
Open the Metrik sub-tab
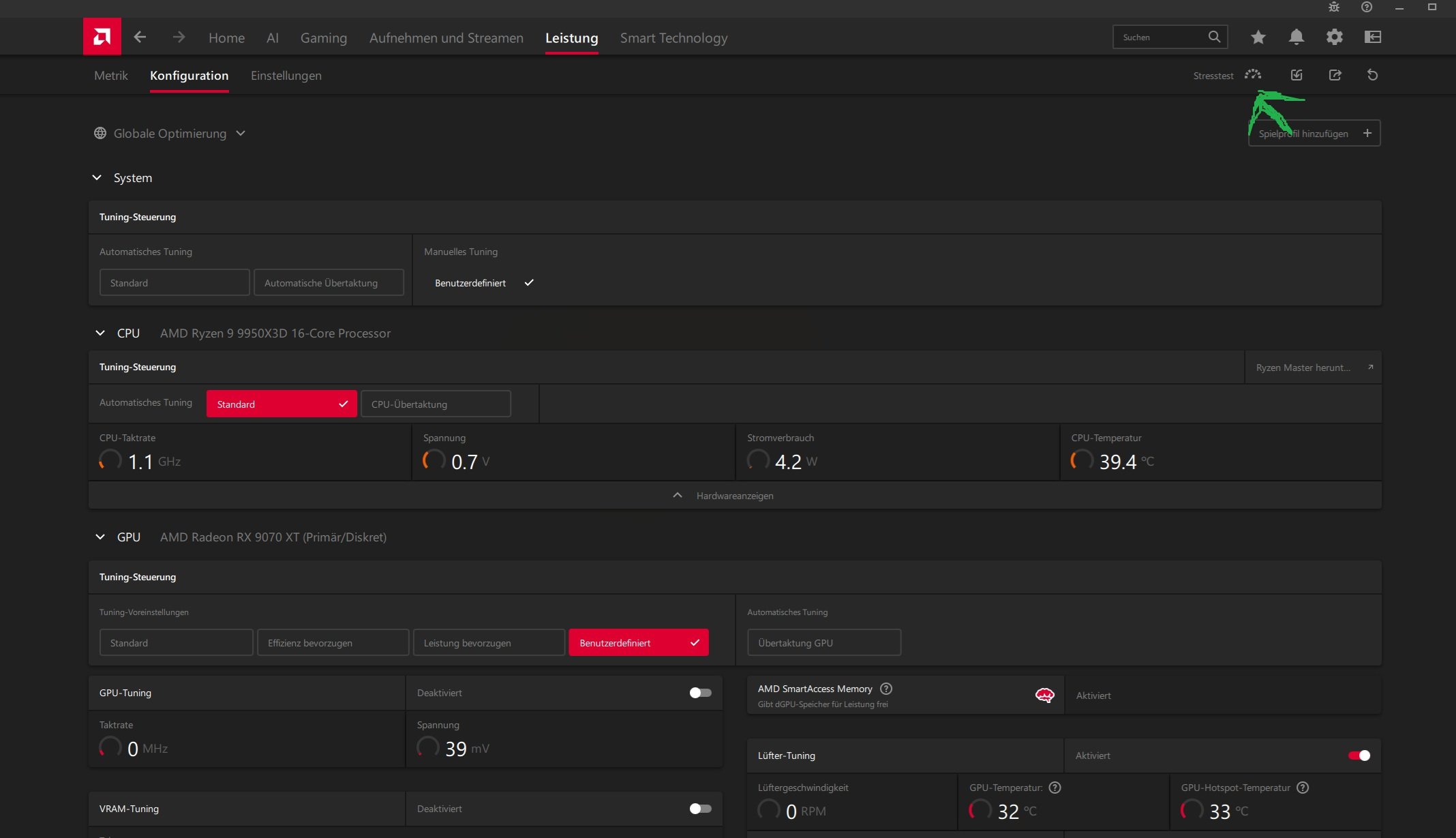pos(111,76)
